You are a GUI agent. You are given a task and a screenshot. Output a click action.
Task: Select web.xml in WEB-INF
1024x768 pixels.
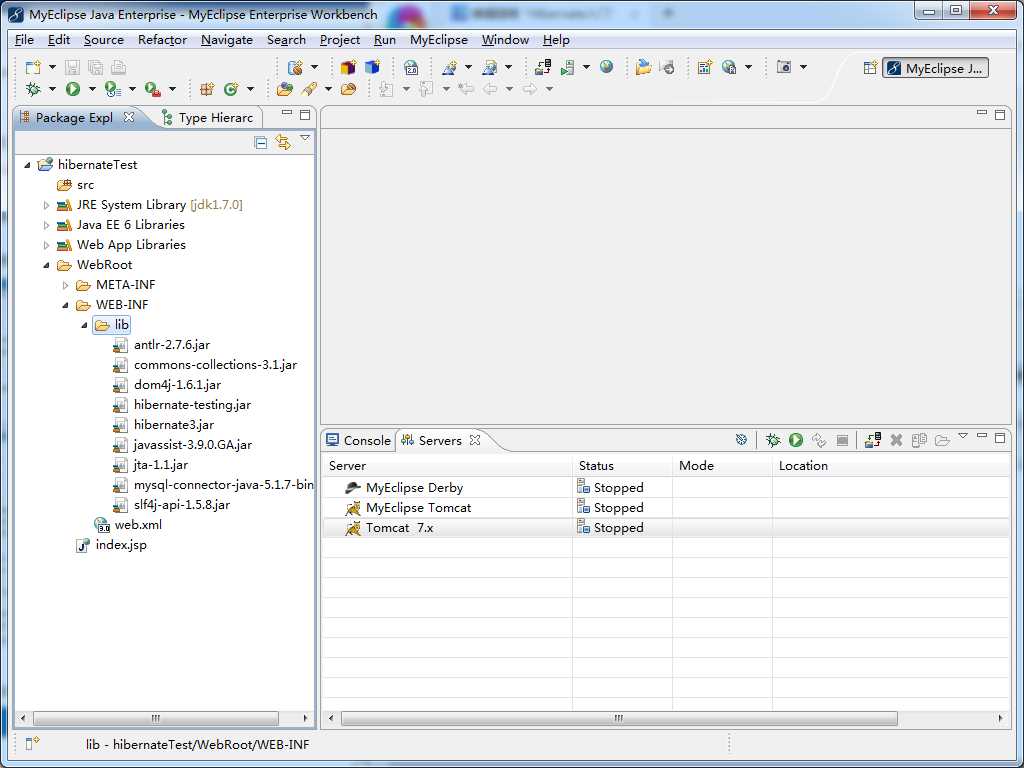(x=128, y=524)
